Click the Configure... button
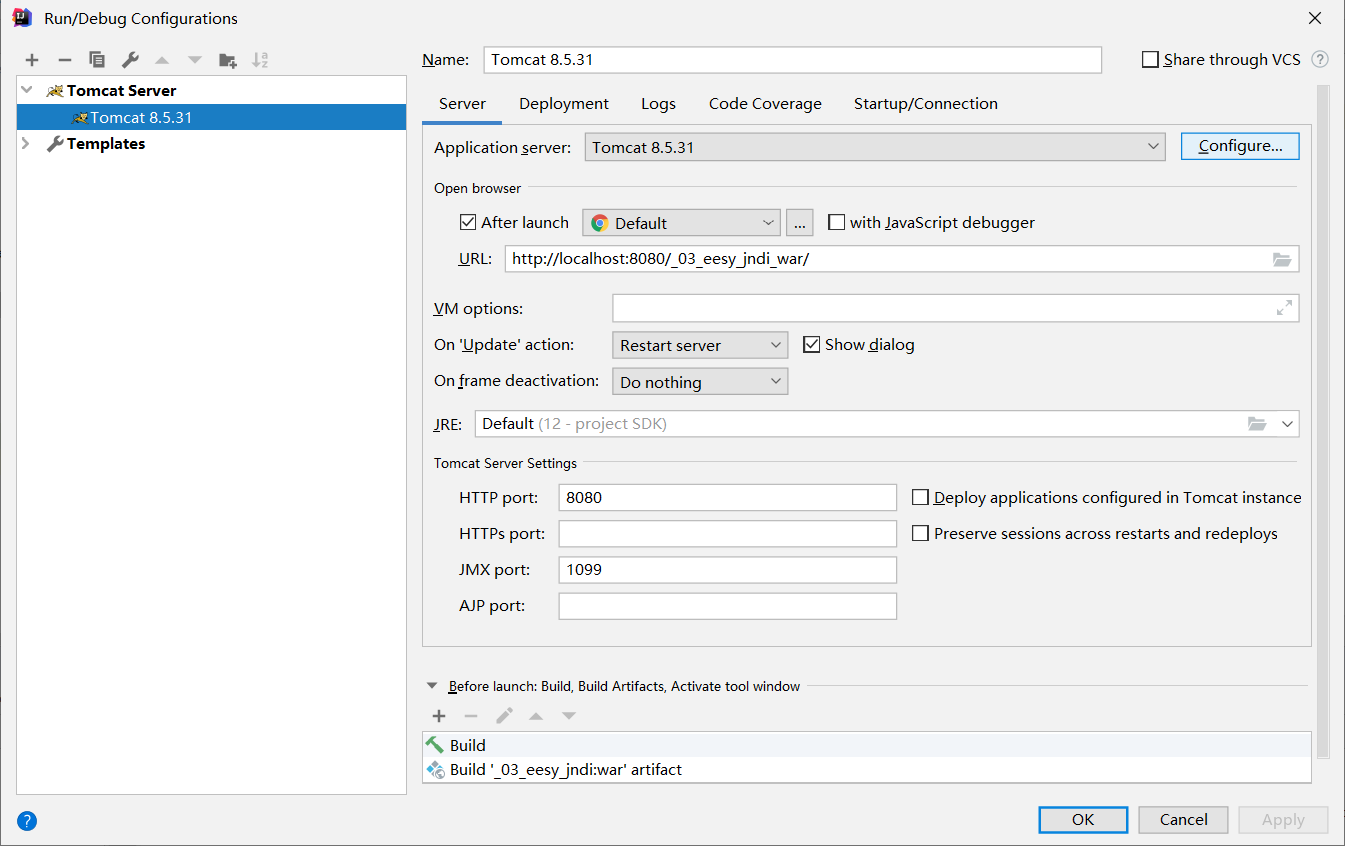The width and height of the screenshot is (1345, 846). pyautogui.click(x=1240, y=146)
